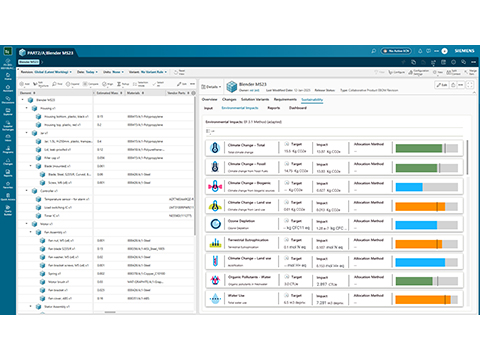Click the Climate Change - Total progress bar
Screen dimensions: 480x360
pyautogui.click(x=427, y=148)
